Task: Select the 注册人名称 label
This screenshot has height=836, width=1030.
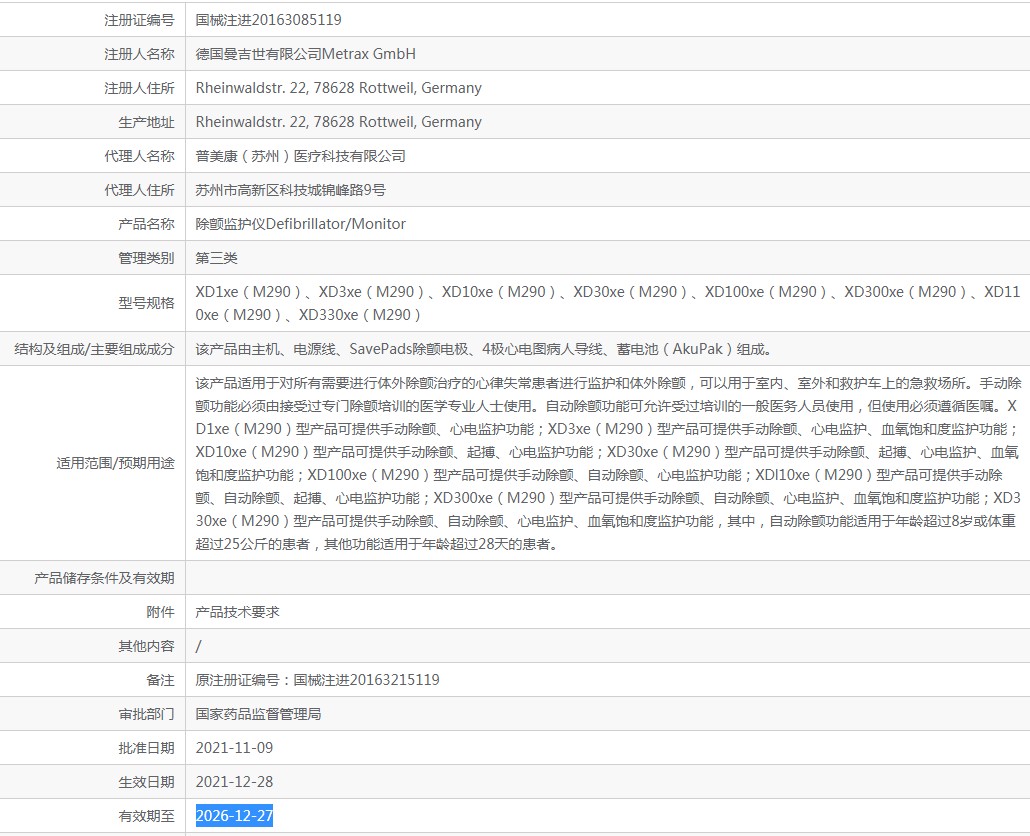Action: [x=139, y=54]
